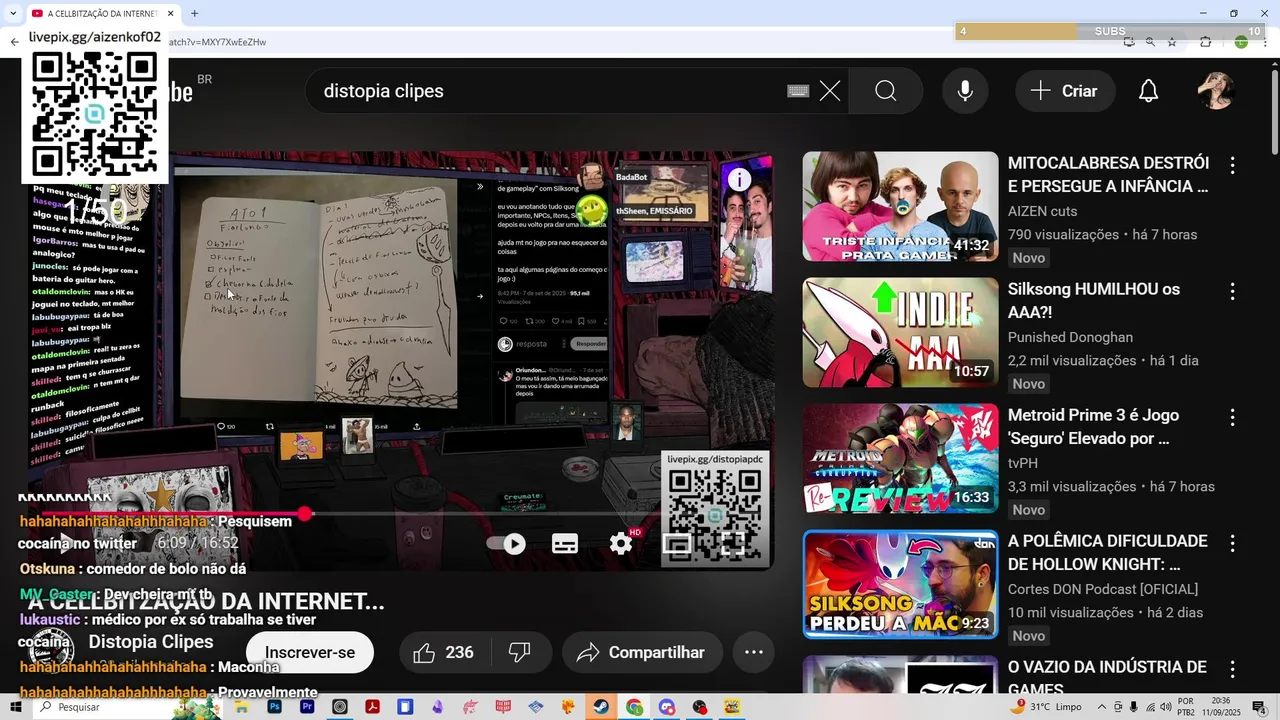
Task: Go back with the browser back arrow
Action: tap(14, 42)
